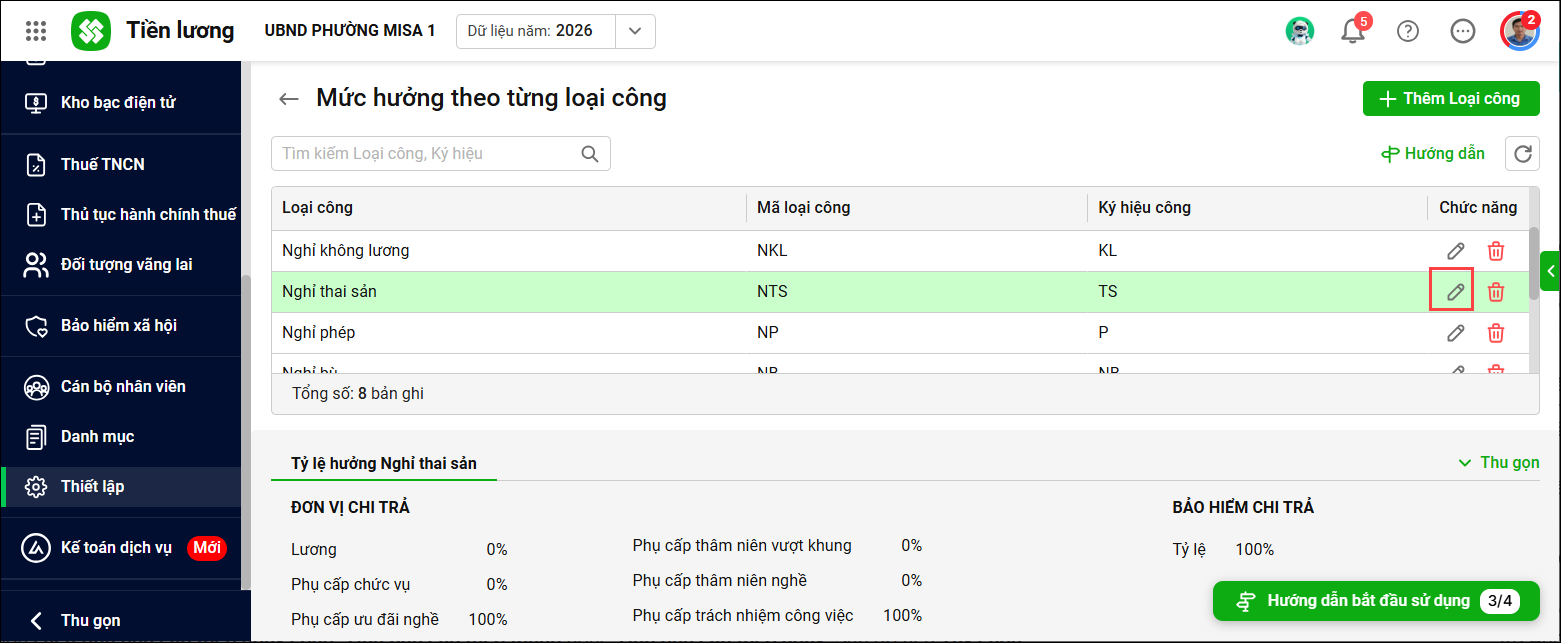Image resolution: width=1561 pixels, height=643 pixels.
Task: Click the refresh icon beside Hướng dẫn
Action: [1523, 153]
